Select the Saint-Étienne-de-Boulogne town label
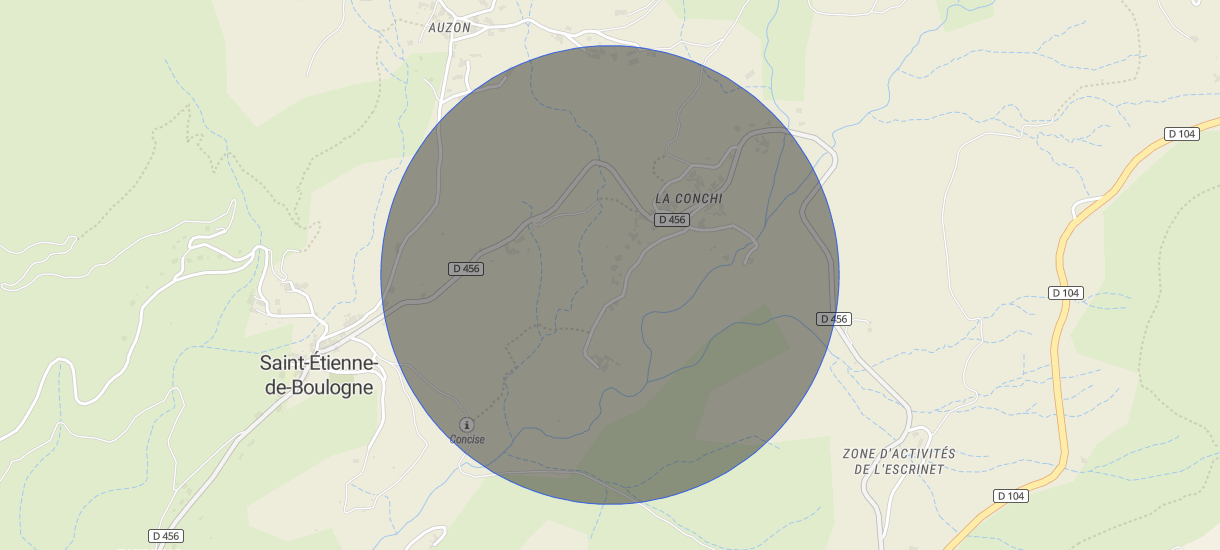Screen dimensions: 1220x550 (x=318, y=375)
